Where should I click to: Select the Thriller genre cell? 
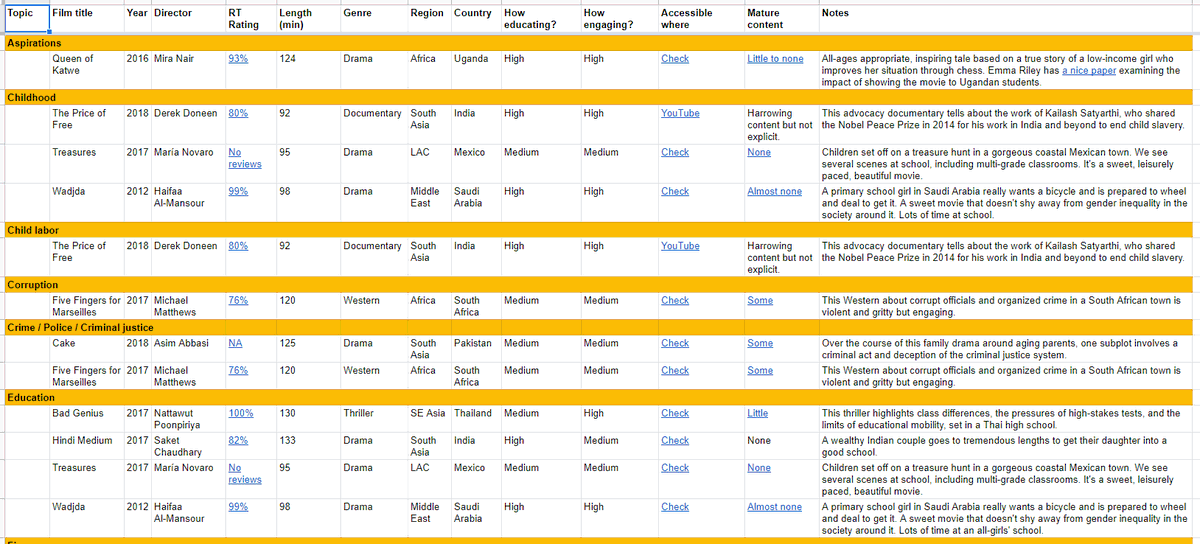(373, 419)
